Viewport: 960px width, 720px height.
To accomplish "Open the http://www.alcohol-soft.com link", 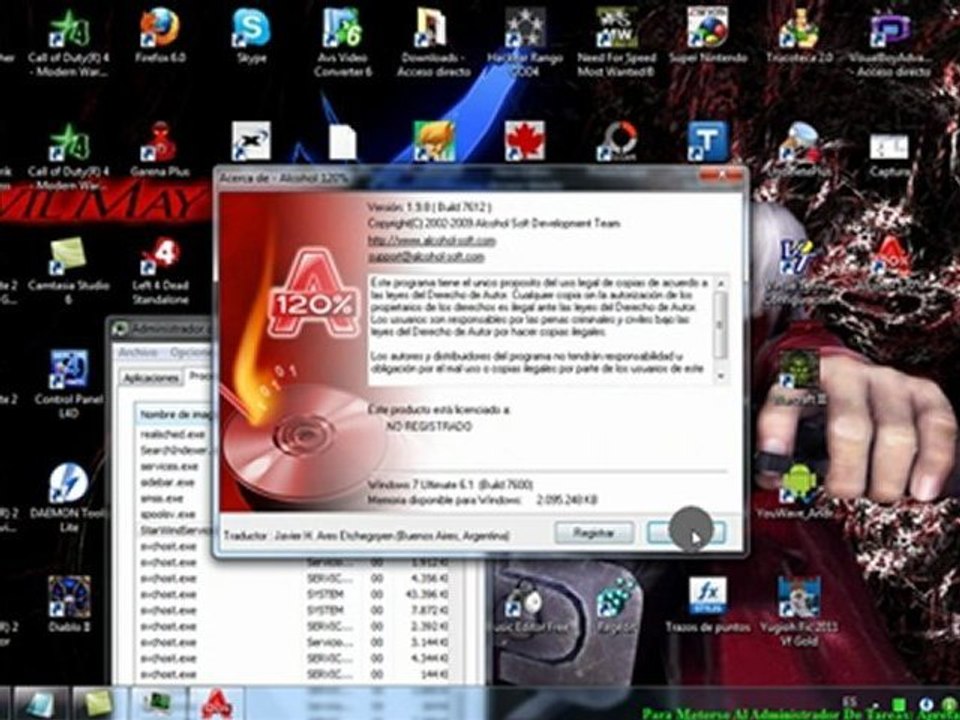I will coord(432,241).
